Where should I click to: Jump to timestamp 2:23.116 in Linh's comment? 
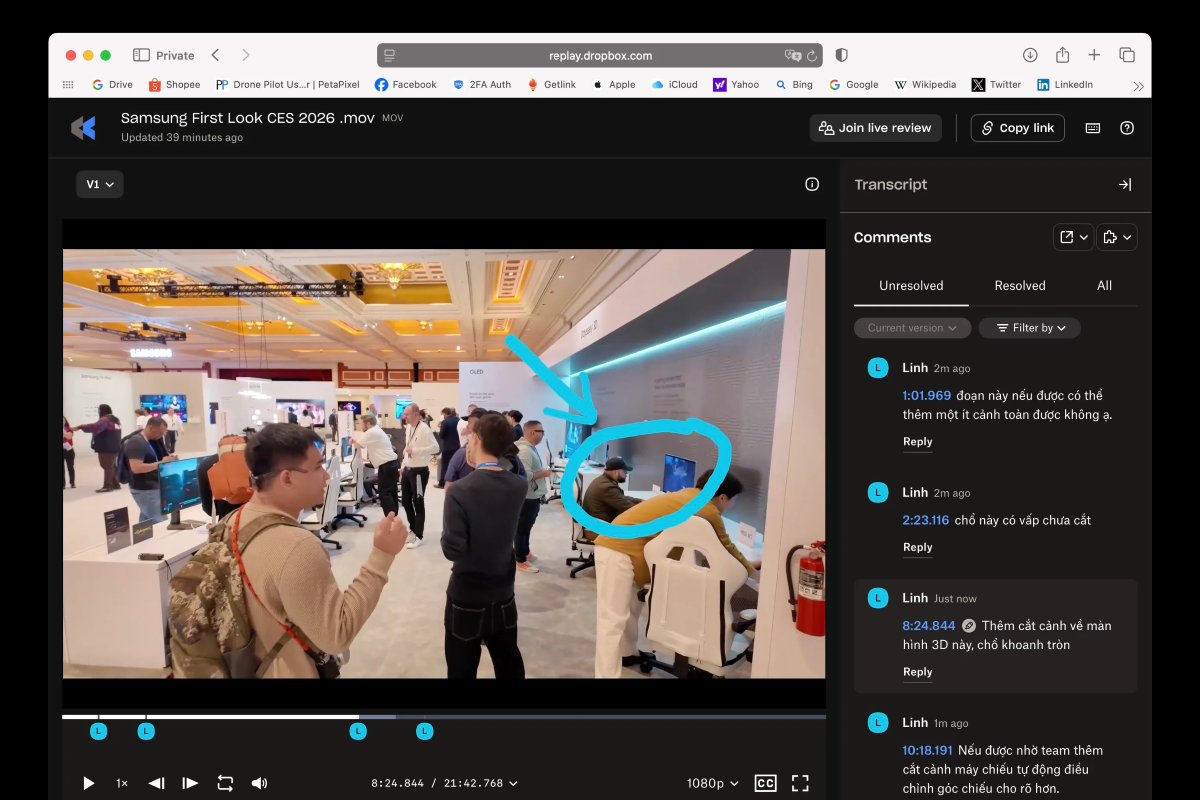(x=926, y=519)
